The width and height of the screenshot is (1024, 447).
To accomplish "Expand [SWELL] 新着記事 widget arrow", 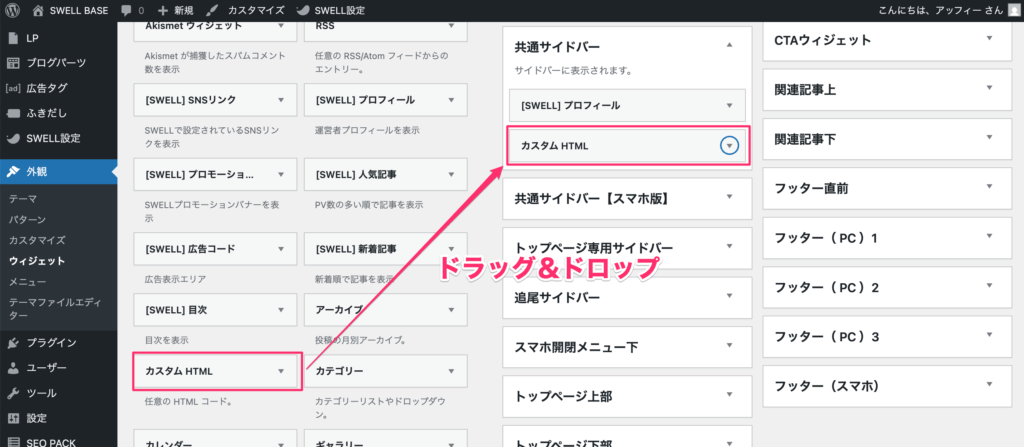I will coord(451,249).
